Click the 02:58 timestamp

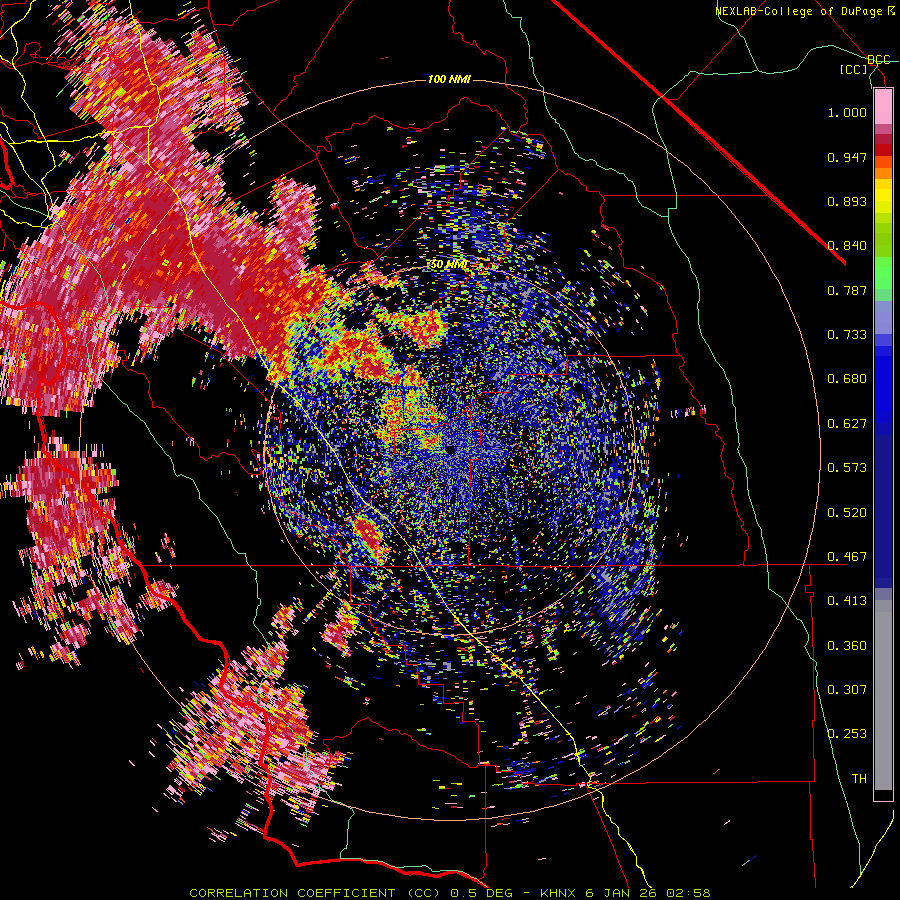pos(688,893)
